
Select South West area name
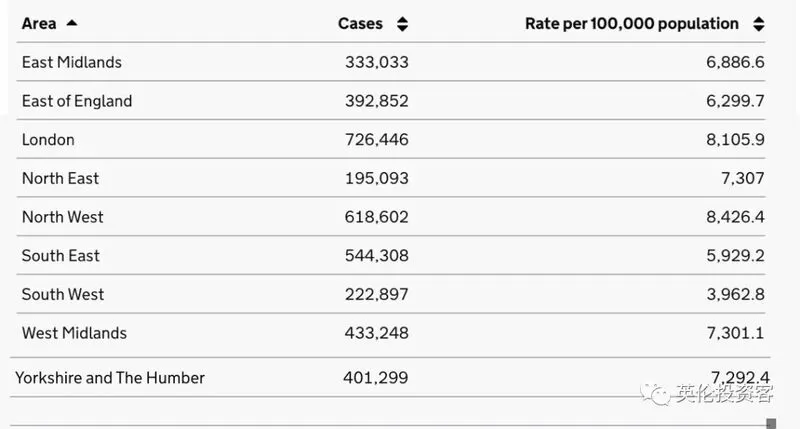63,294
